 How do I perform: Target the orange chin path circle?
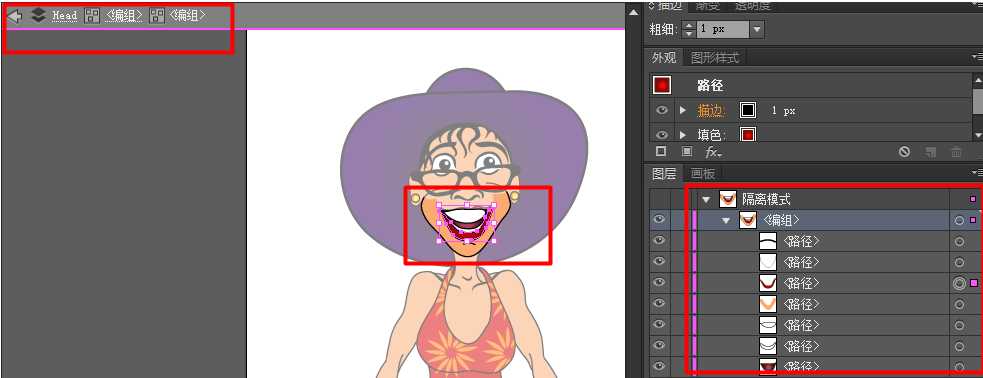tap(959, 305)
